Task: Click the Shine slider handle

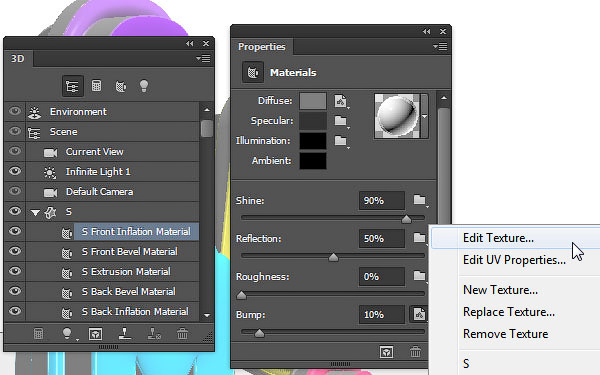Action: [x=406, y=219]
